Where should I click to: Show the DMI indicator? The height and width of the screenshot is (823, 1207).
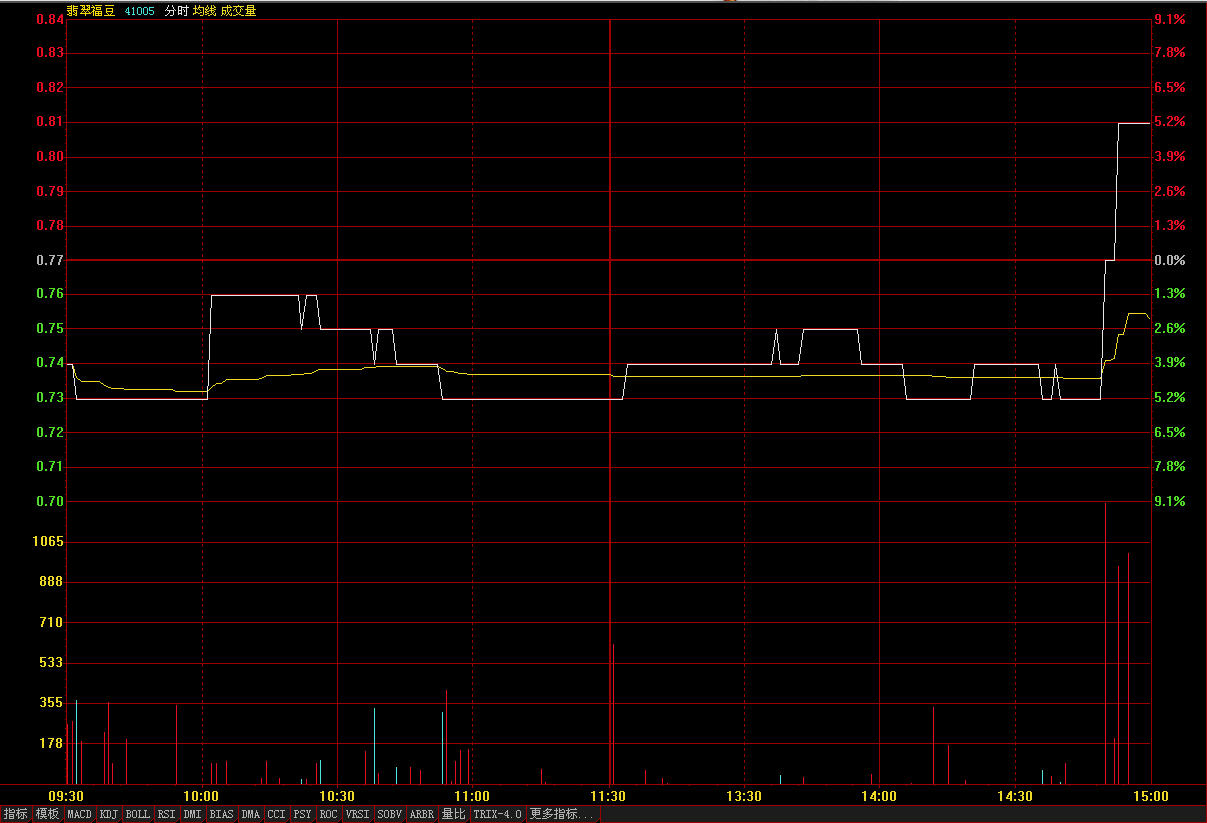(x=193, y=814)
